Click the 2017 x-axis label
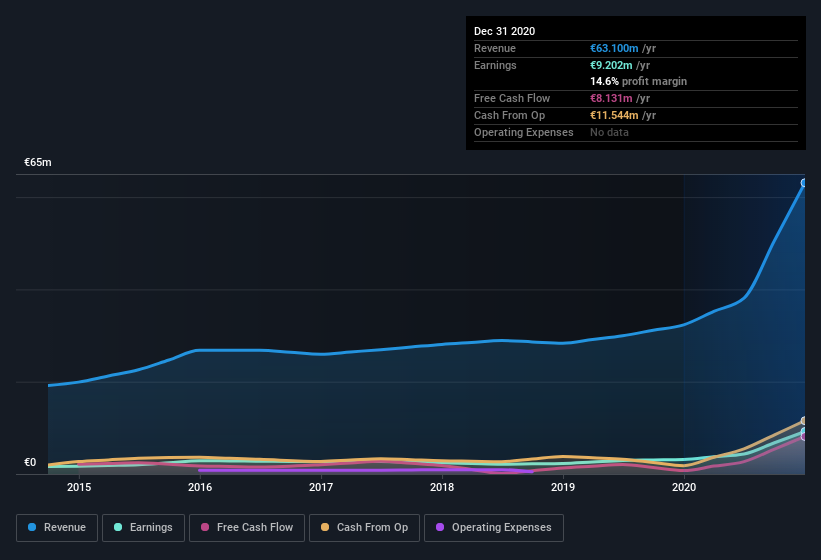Screen dimensions: 821x560 (321, 487)
